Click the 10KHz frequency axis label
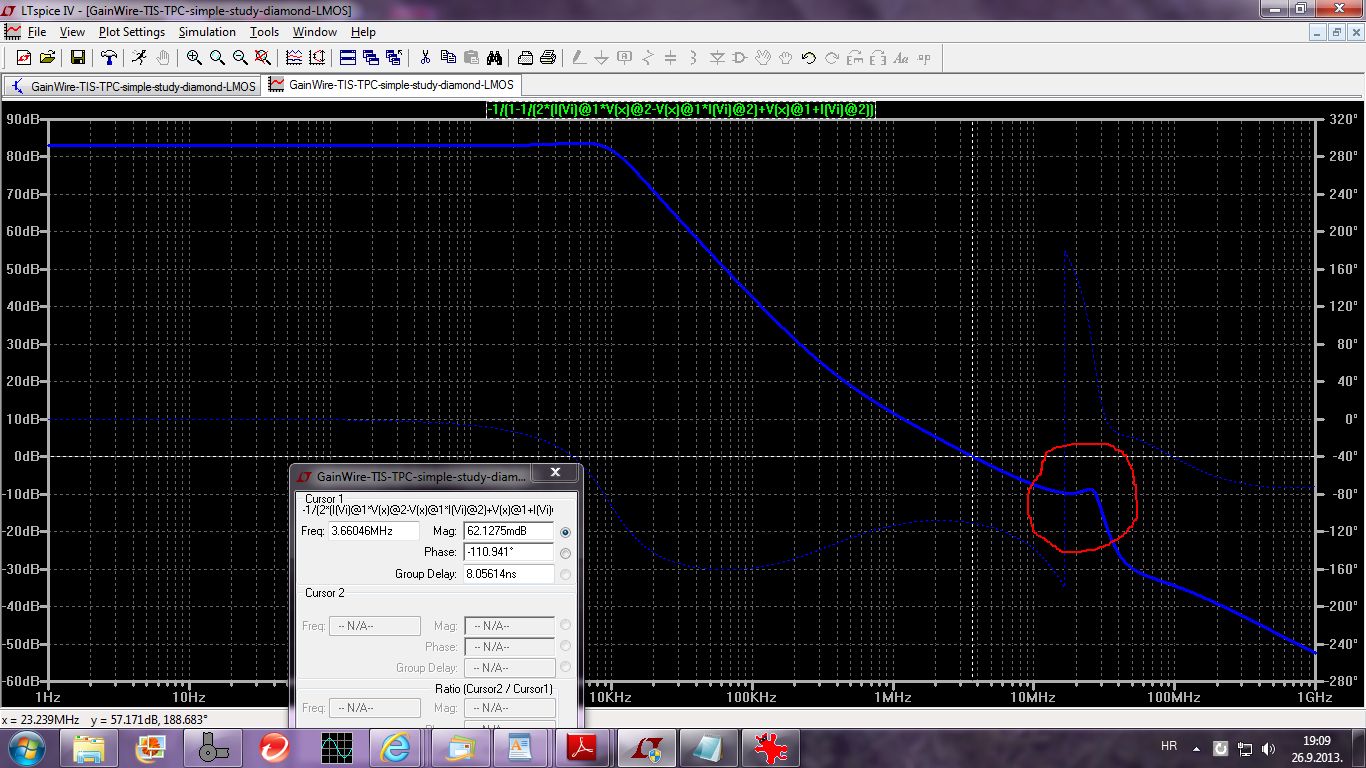This screenshot has width=1366, height=768. (x=609, y=696)
